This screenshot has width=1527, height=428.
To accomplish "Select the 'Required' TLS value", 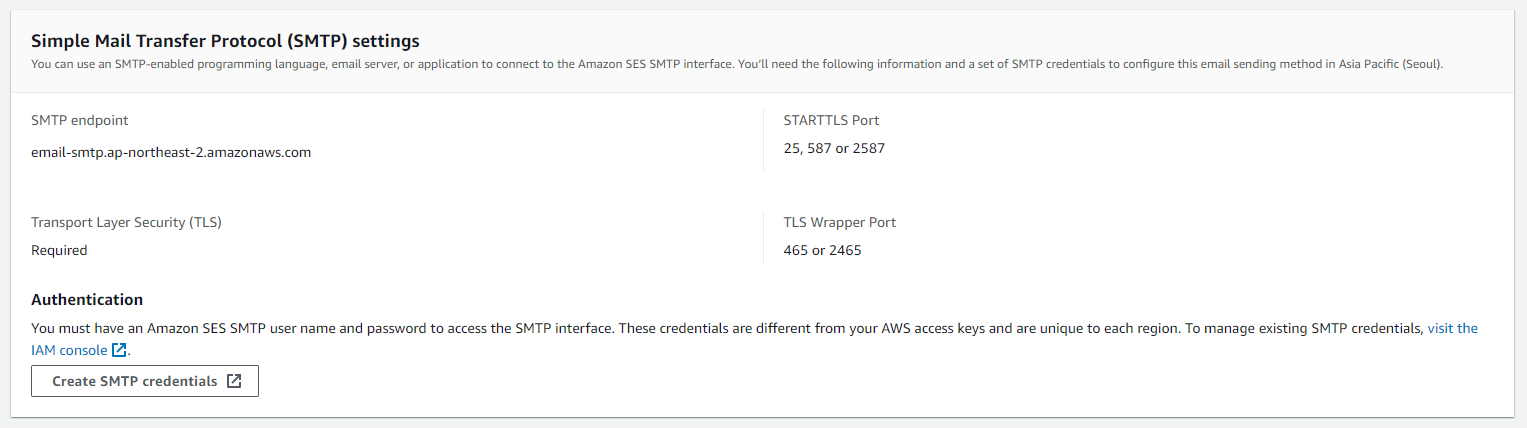I will point(59,250).
